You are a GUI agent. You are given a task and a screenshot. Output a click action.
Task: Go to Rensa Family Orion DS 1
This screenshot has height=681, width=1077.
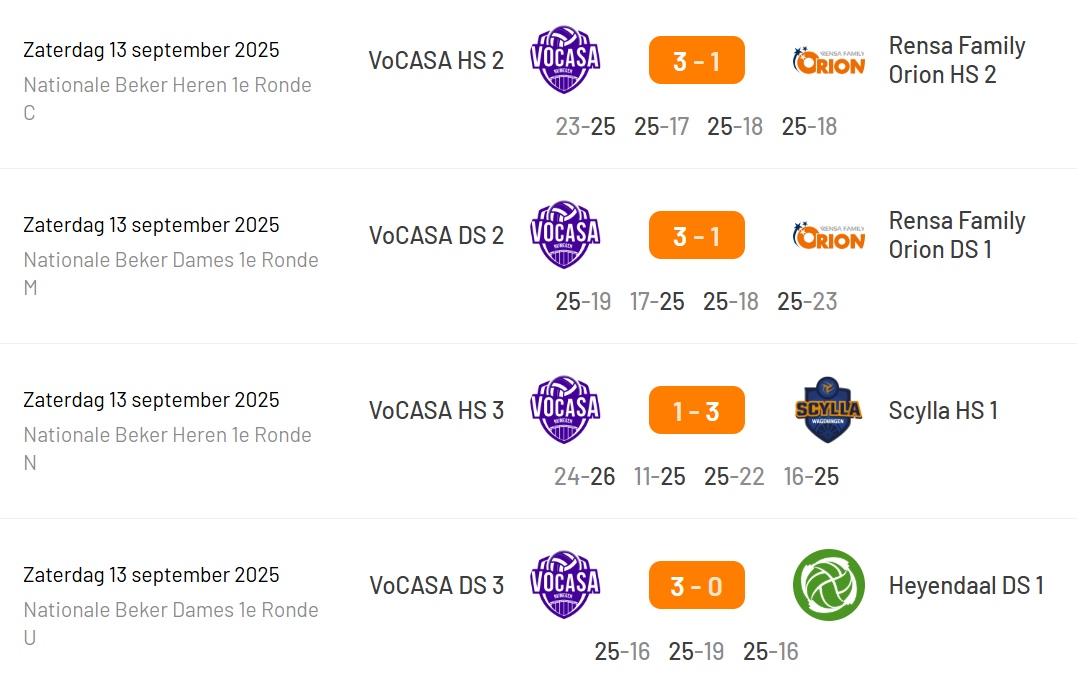(956, 235)
